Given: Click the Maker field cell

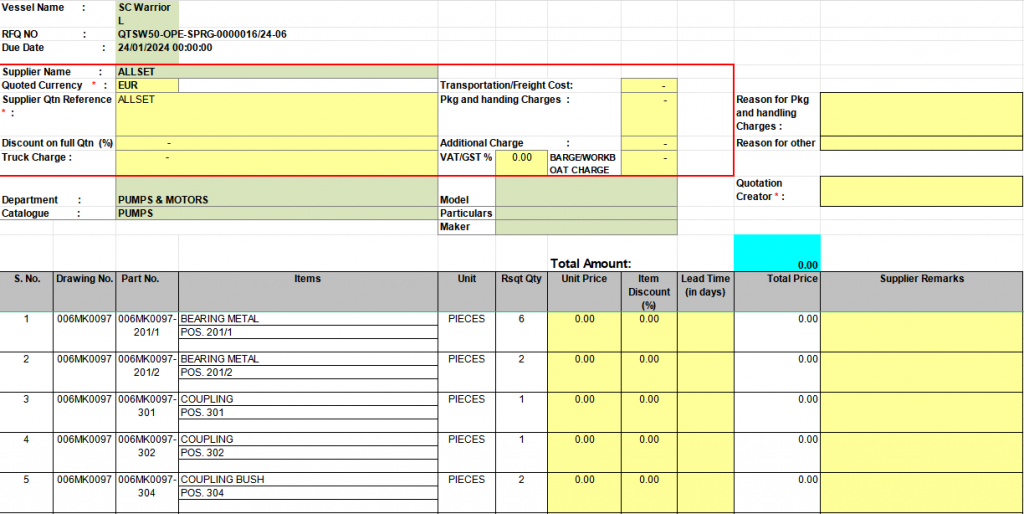Looking at the screenshot, I should [x=586, y=227].
